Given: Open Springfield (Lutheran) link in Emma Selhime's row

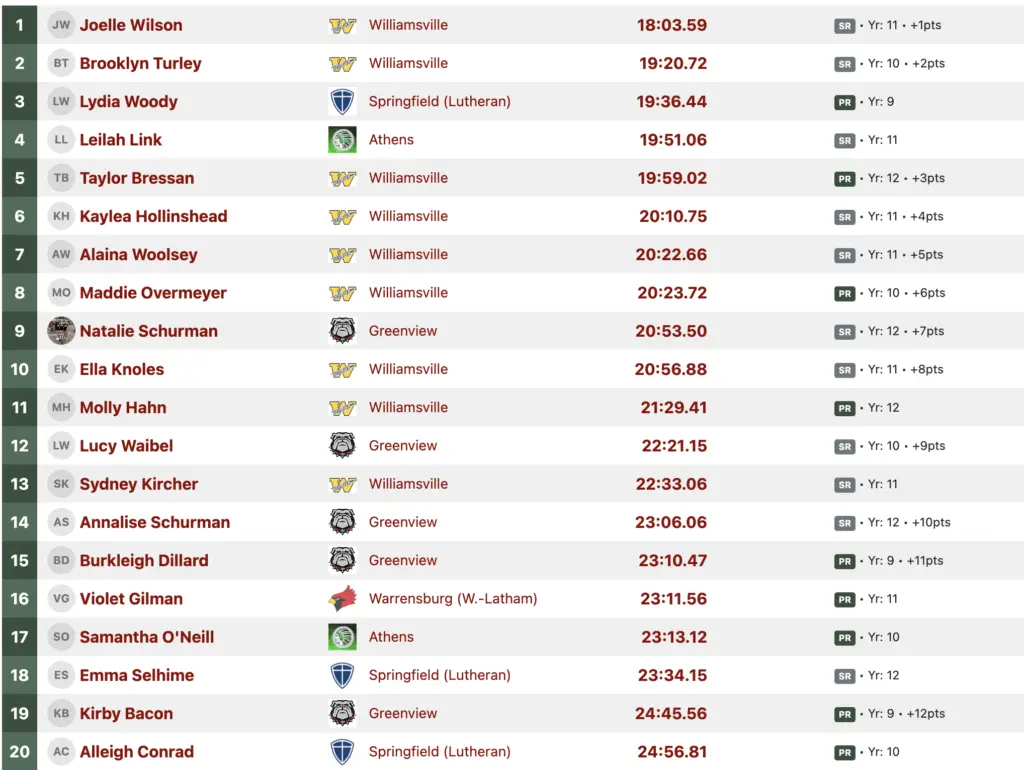Looking at the screenshot, I should point(440,675).
